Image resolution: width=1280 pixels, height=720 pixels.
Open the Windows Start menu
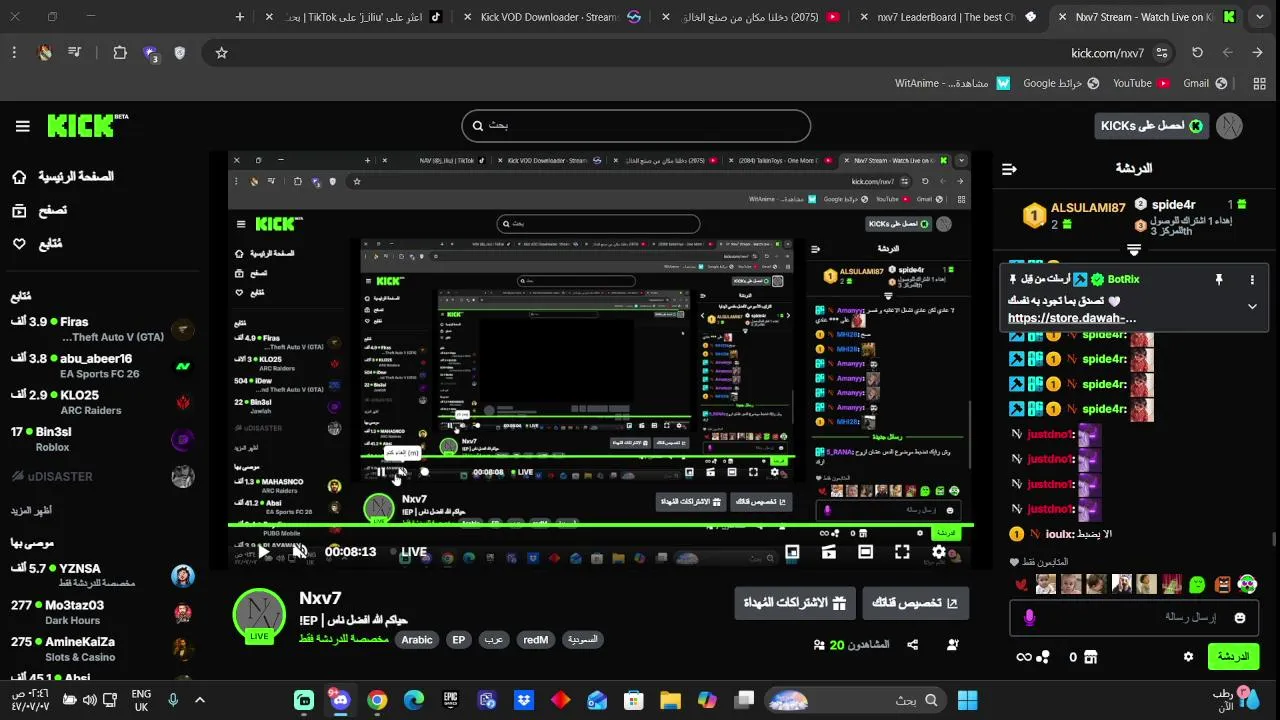968,700
